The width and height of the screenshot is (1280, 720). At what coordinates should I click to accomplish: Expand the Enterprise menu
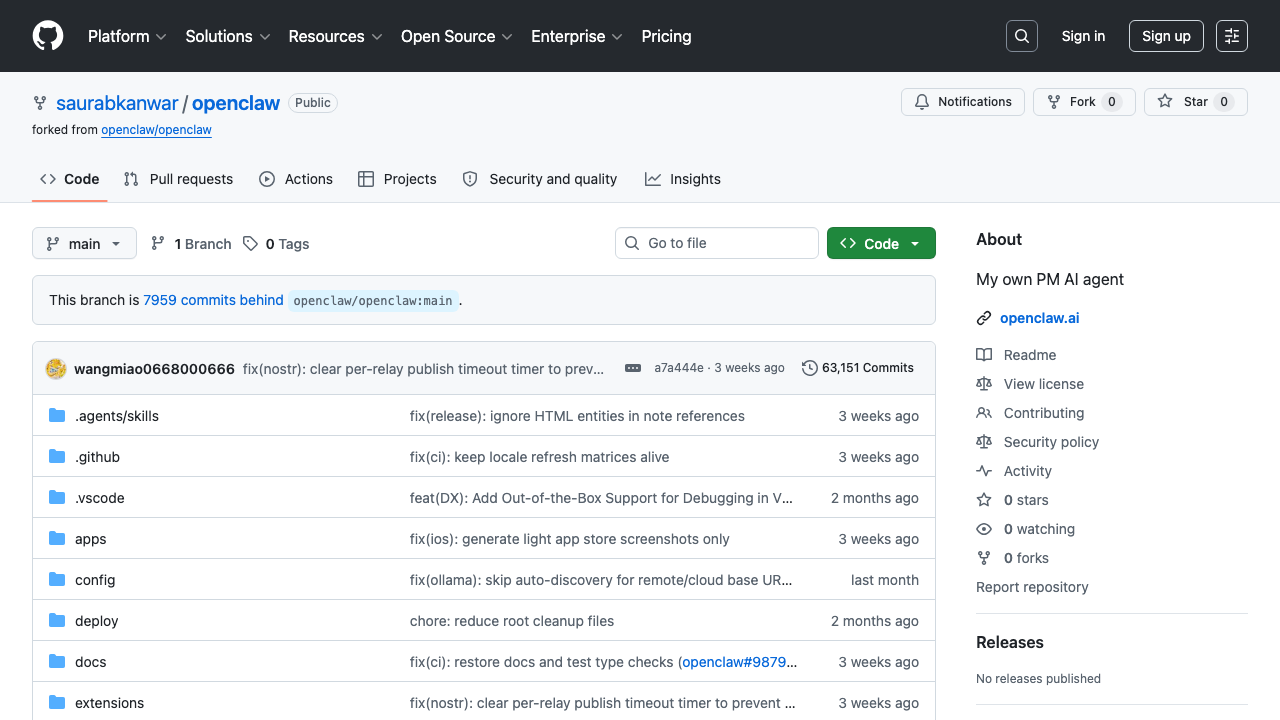(577, 36)
